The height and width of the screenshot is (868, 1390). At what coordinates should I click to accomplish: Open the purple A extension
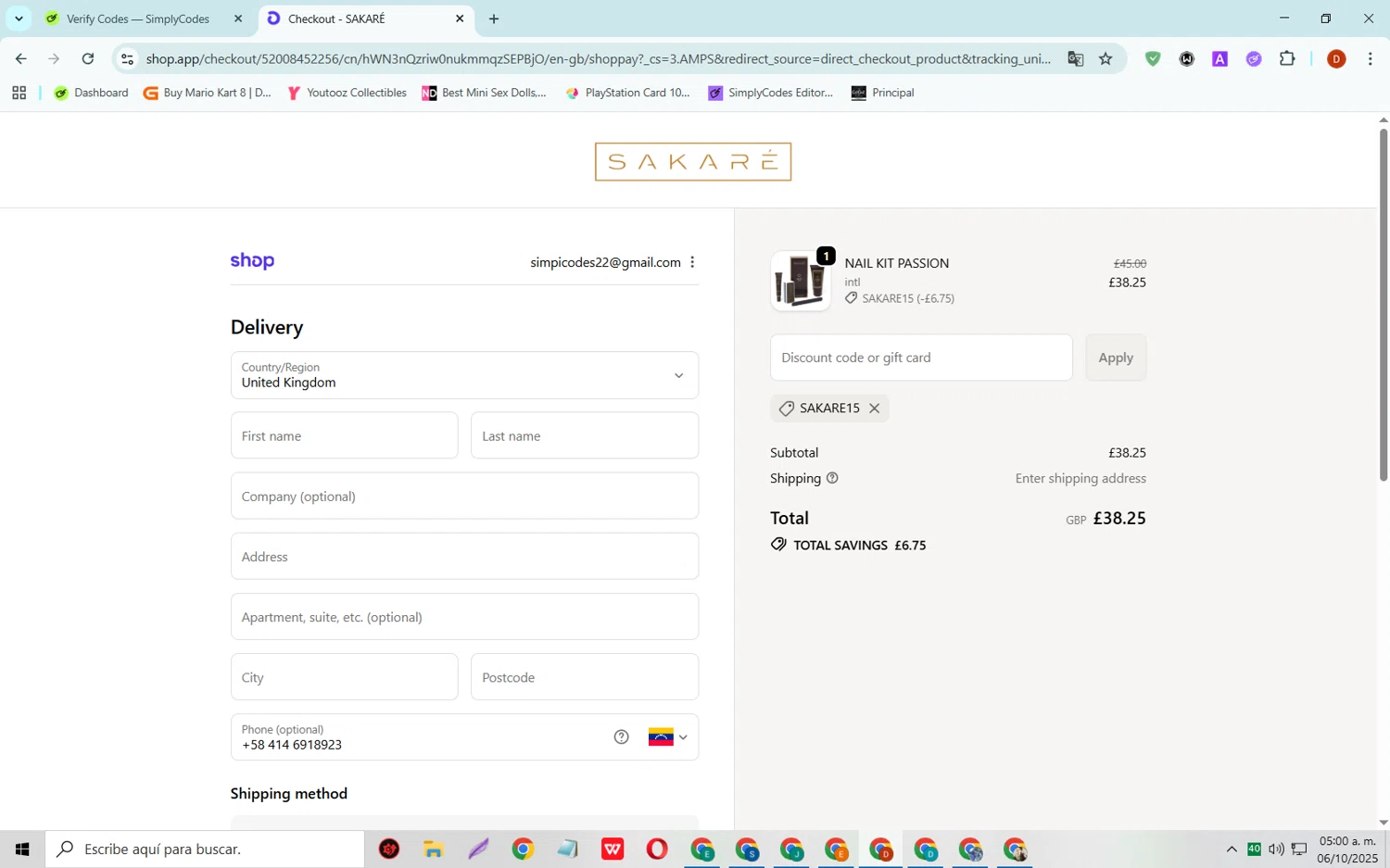1219,59
